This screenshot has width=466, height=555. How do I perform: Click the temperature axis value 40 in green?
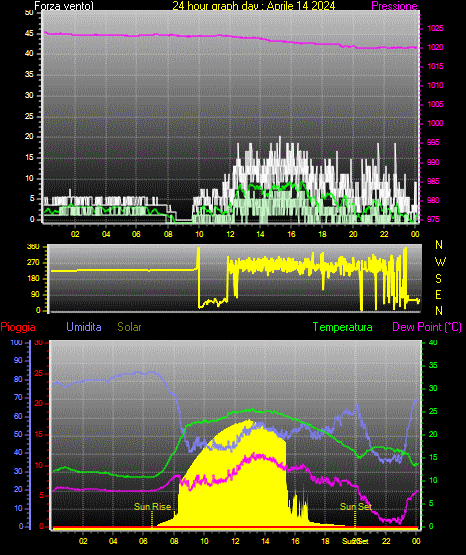click(433, 343)
